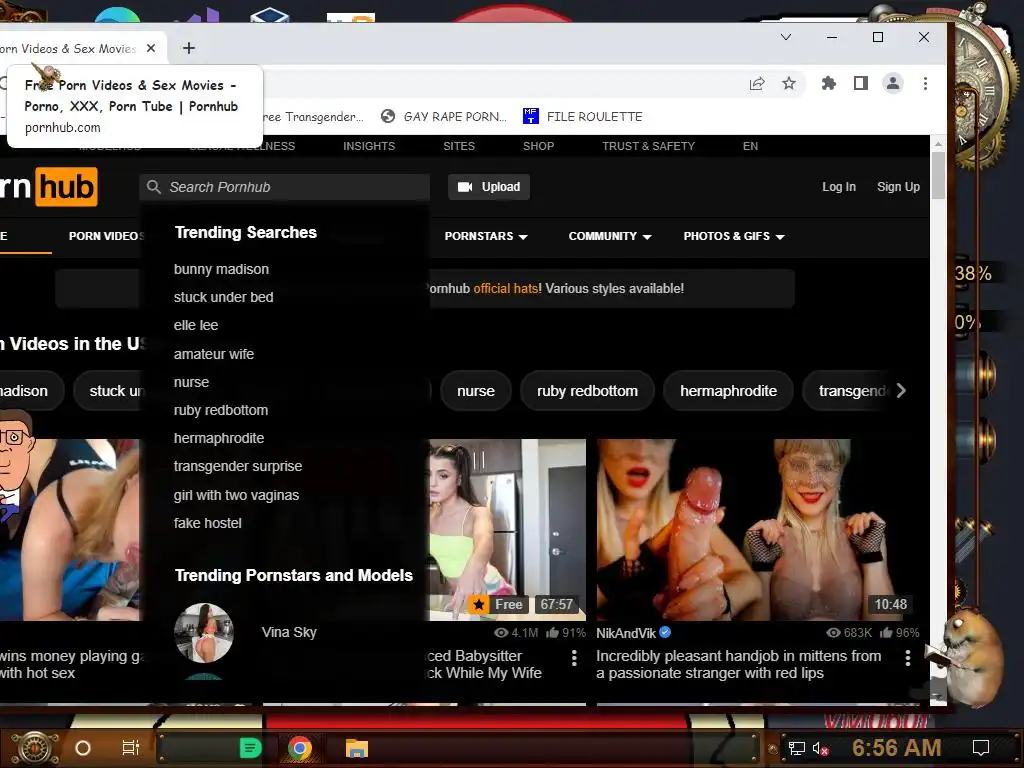Expand the PORNSTARS dropdown menu

pos(486,236)
